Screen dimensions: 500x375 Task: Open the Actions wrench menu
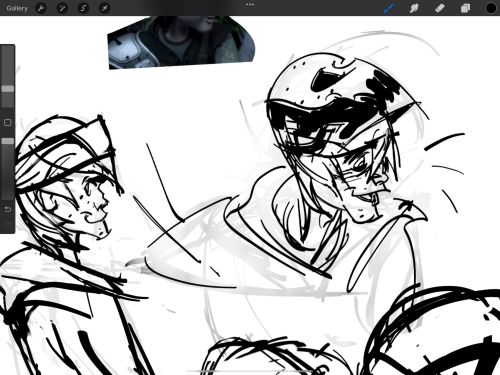point(41,8)
